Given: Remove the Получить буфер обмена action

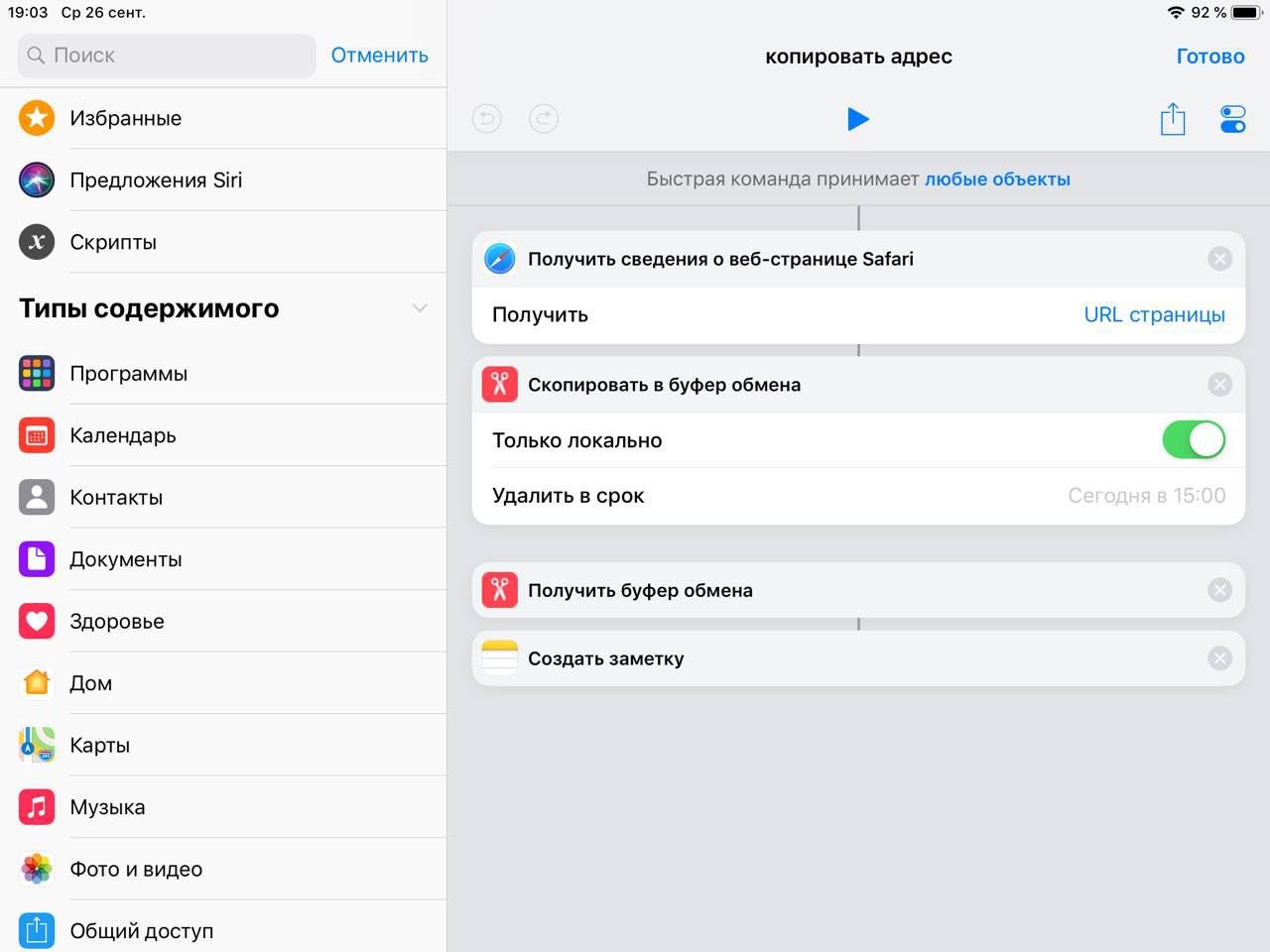Looking at the screenshot, I should click(1220, 590).
